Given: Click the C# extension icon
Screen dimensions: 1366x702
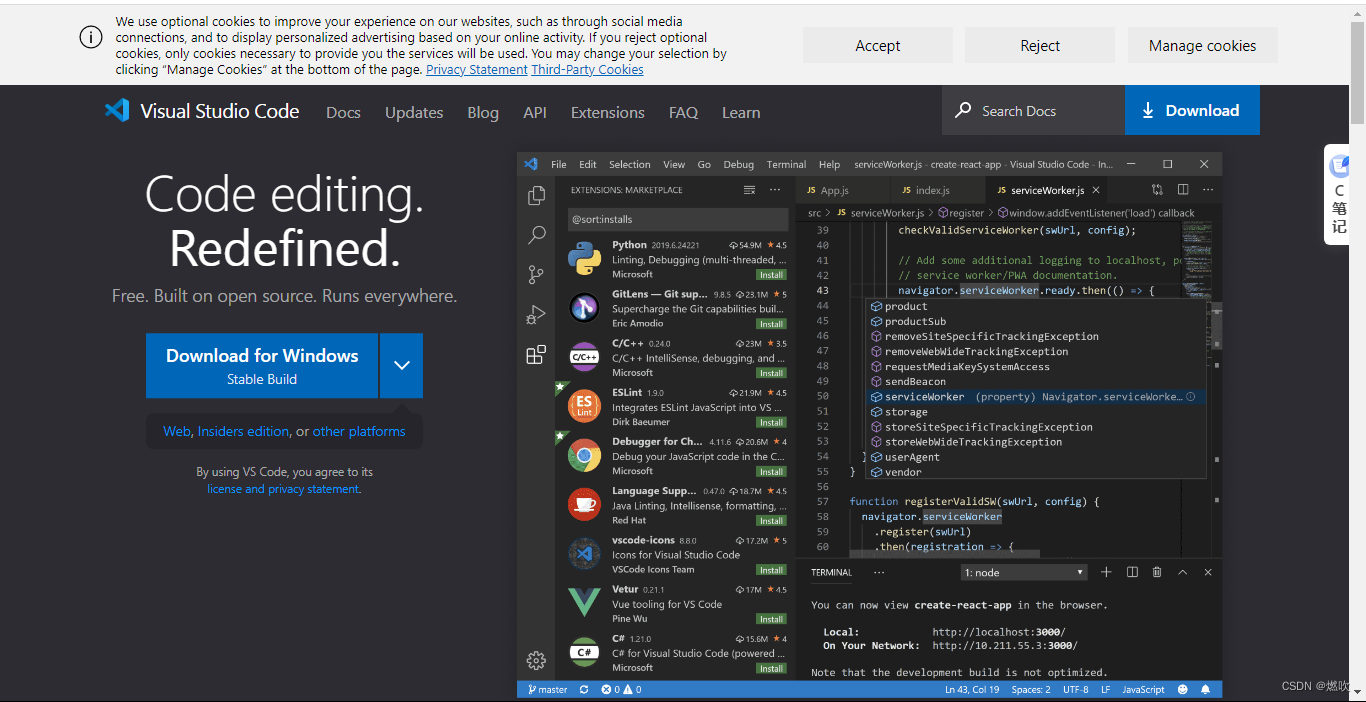Looking at the screenshot, I should [x=584, y=652].
